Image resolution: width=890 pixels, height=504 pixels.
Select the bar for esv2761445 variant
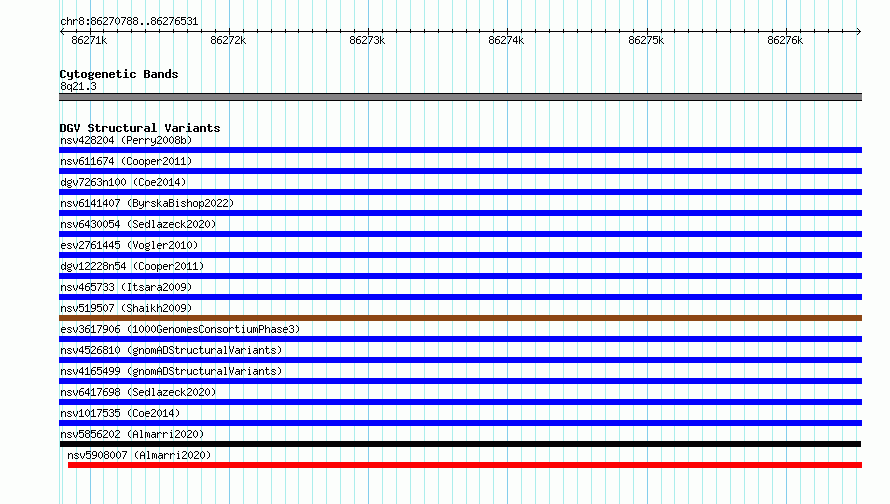click(460, 255)
